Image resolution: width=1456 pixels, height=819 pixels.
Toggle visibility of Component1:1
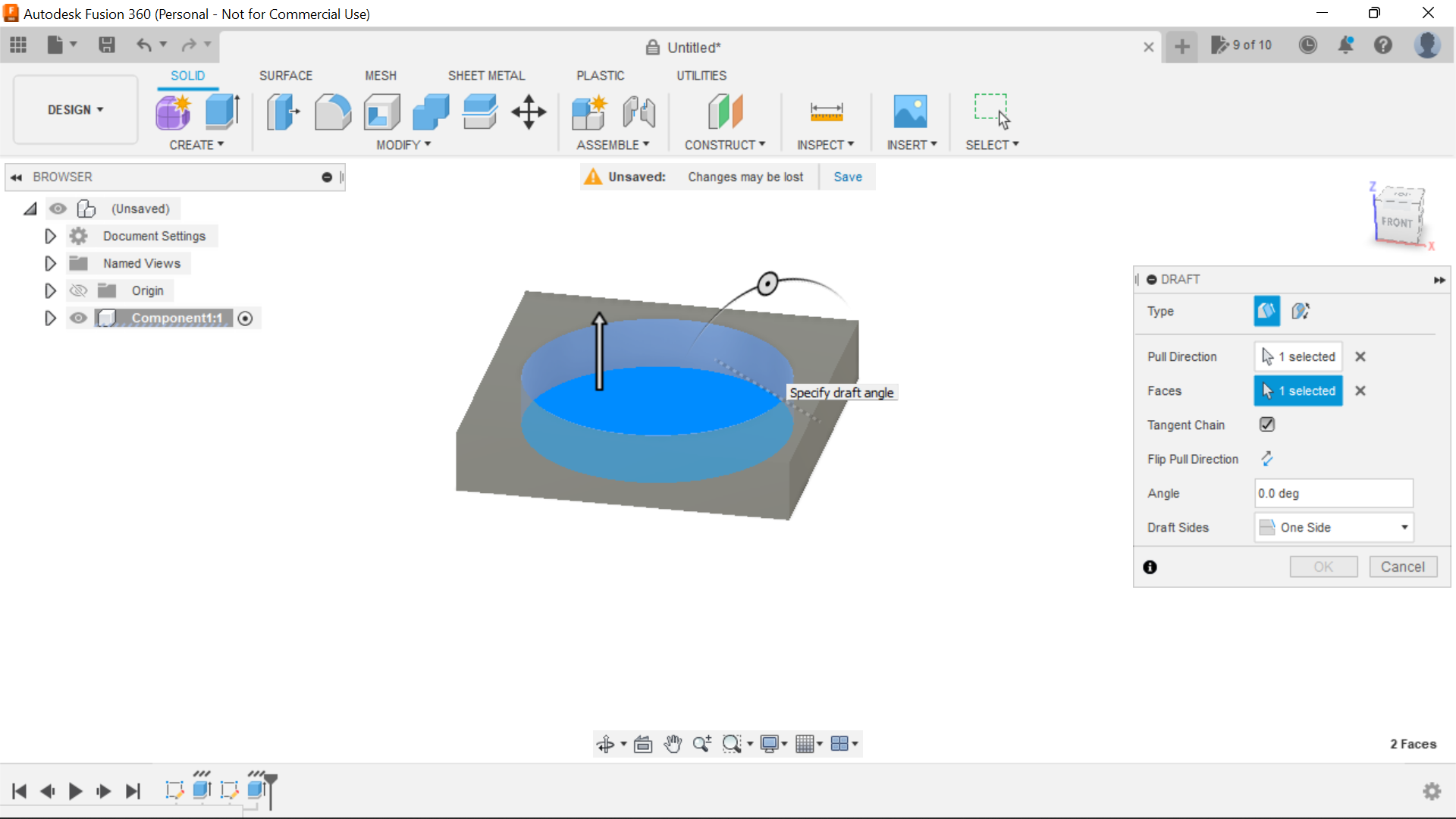pos(78,318)
